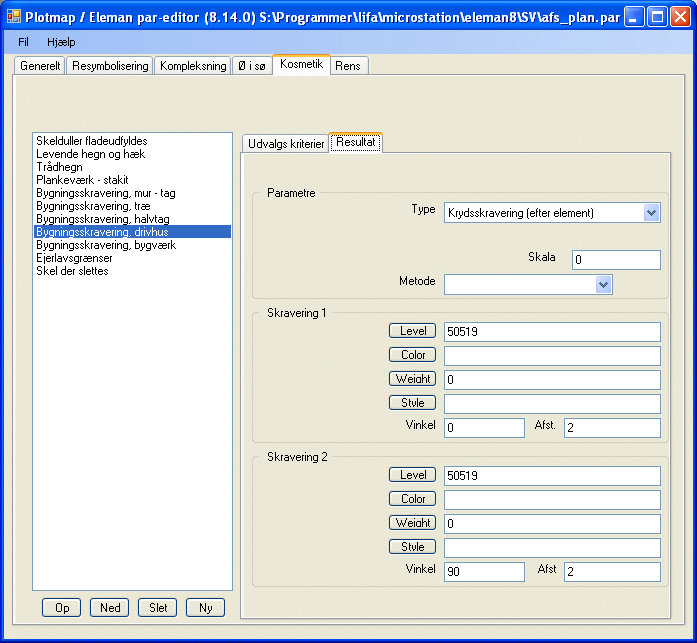
Task: Select 'Levende hegn og hæk' list entry
Action: [x=132, y=154]
